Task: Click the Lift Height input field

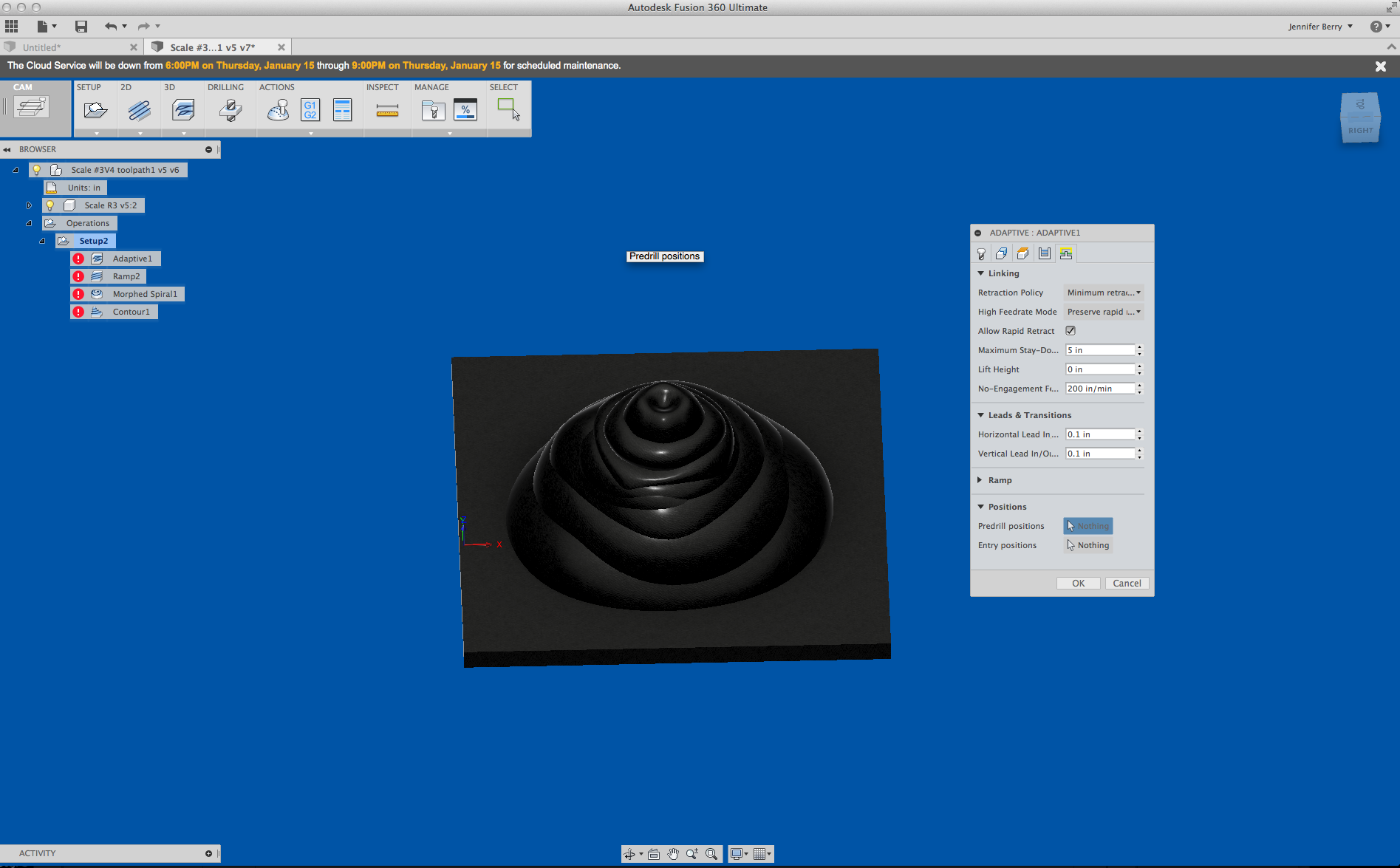Action: (x=1099, y=369)
